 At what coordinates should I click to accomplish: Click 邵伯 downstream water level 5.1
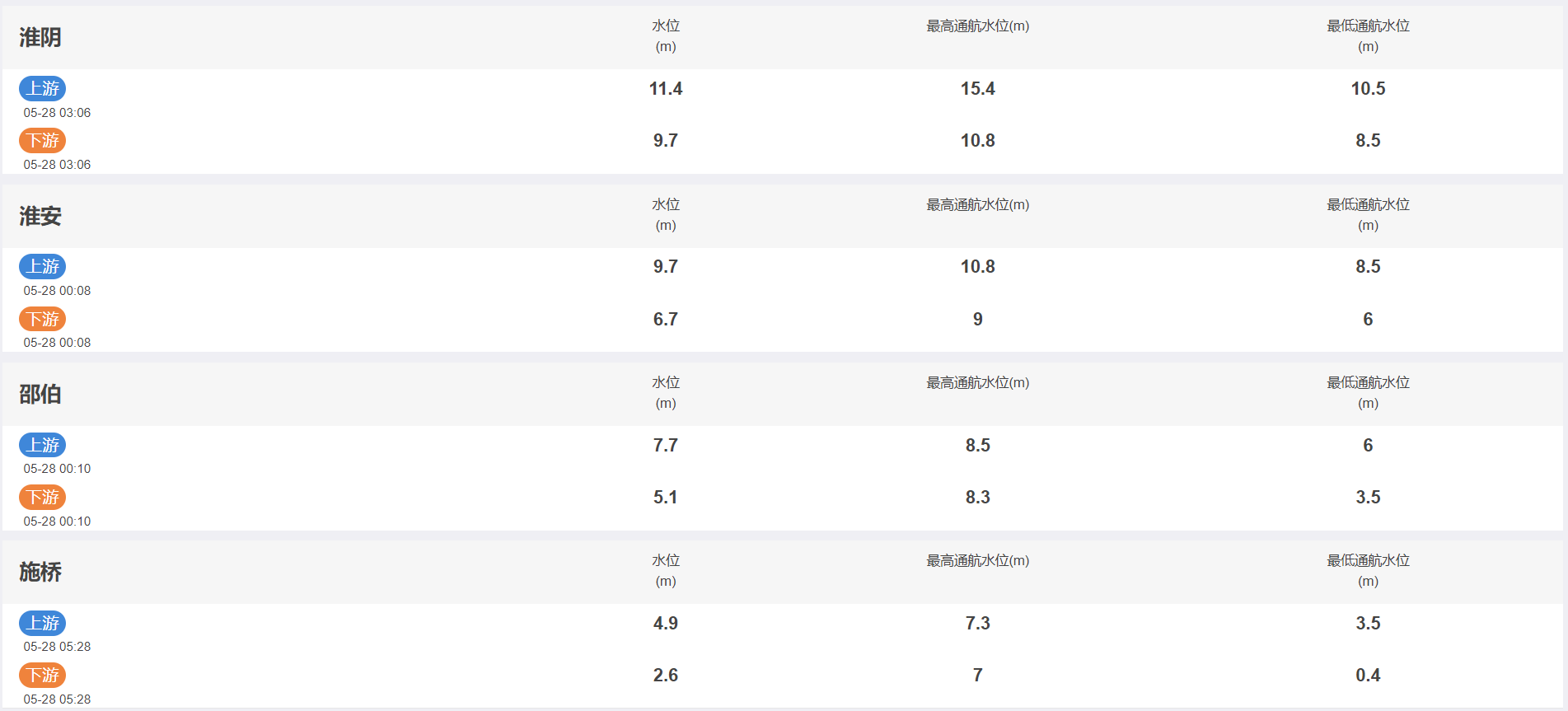point(666,497)
